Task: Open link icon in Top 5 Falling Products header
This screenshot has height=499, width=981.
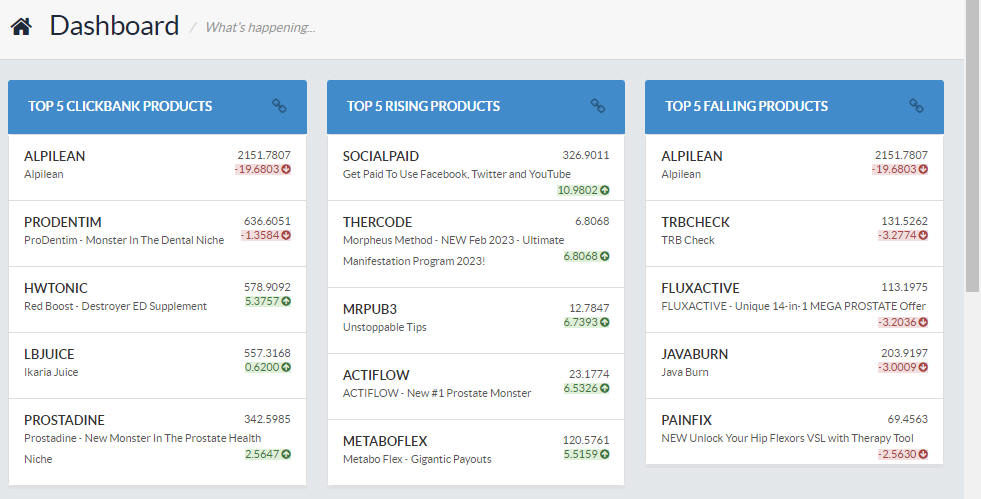Action: [x=916, y=106]
